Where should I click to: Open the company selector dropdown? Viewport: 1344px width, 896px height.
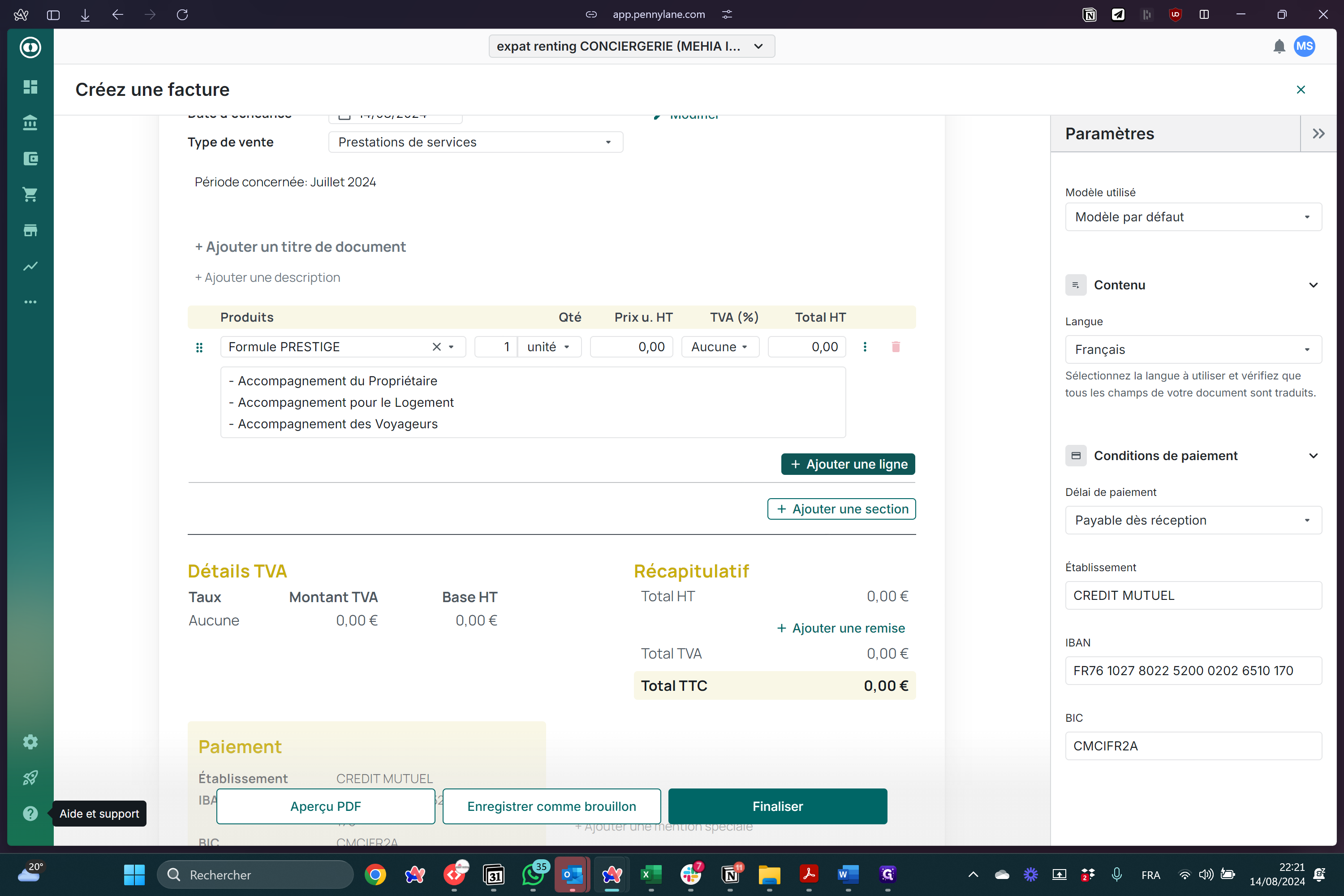631,46
